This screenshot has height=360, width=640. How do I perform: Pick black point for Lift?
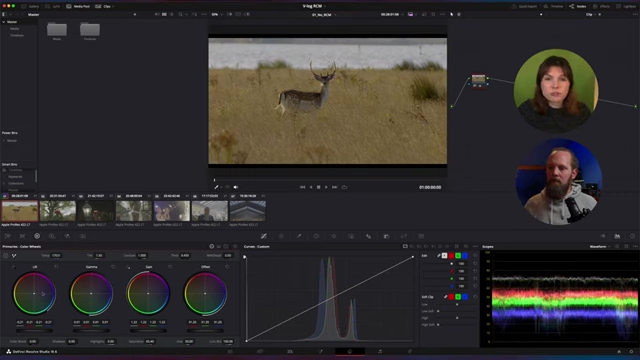(13, 267)
